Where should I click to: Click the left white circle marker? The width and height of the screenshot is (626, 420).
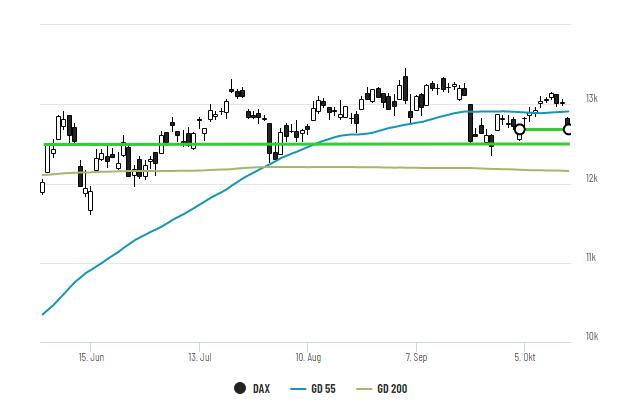click(520, 129)
